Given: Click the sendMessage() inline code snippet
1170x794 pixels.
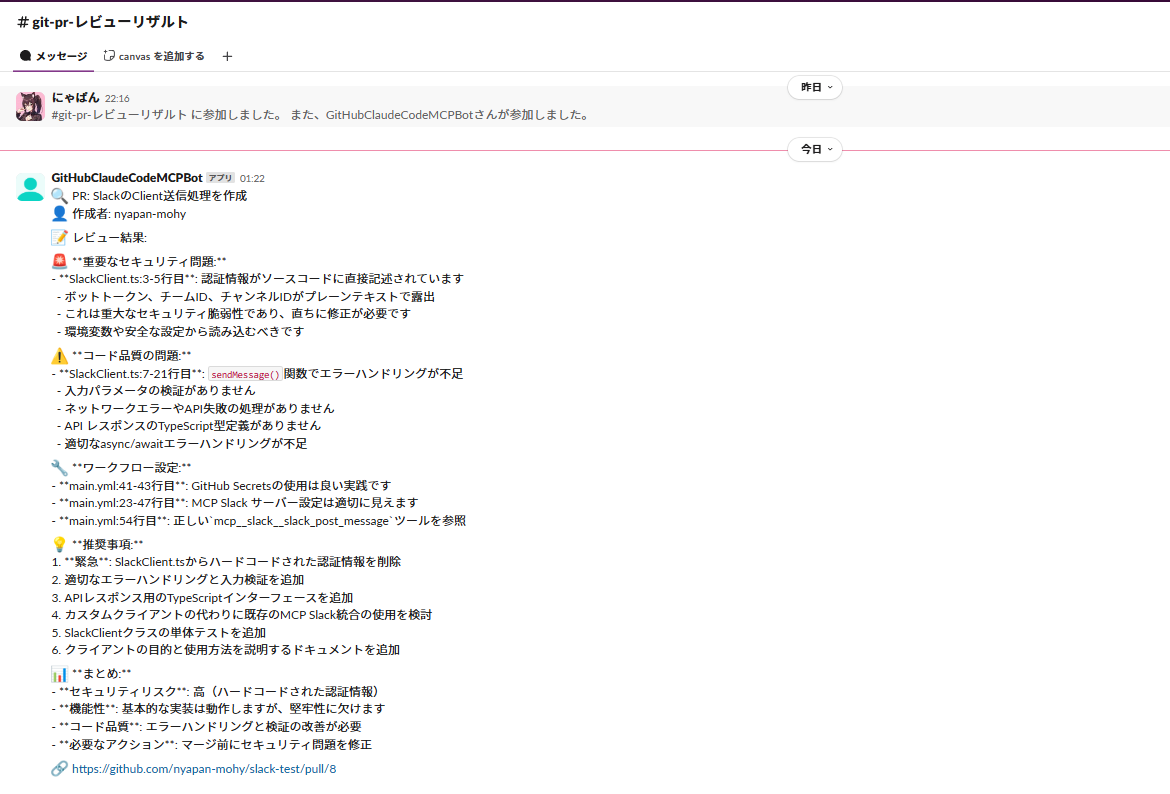Looking at the screenshot, I should pos(245,375).
